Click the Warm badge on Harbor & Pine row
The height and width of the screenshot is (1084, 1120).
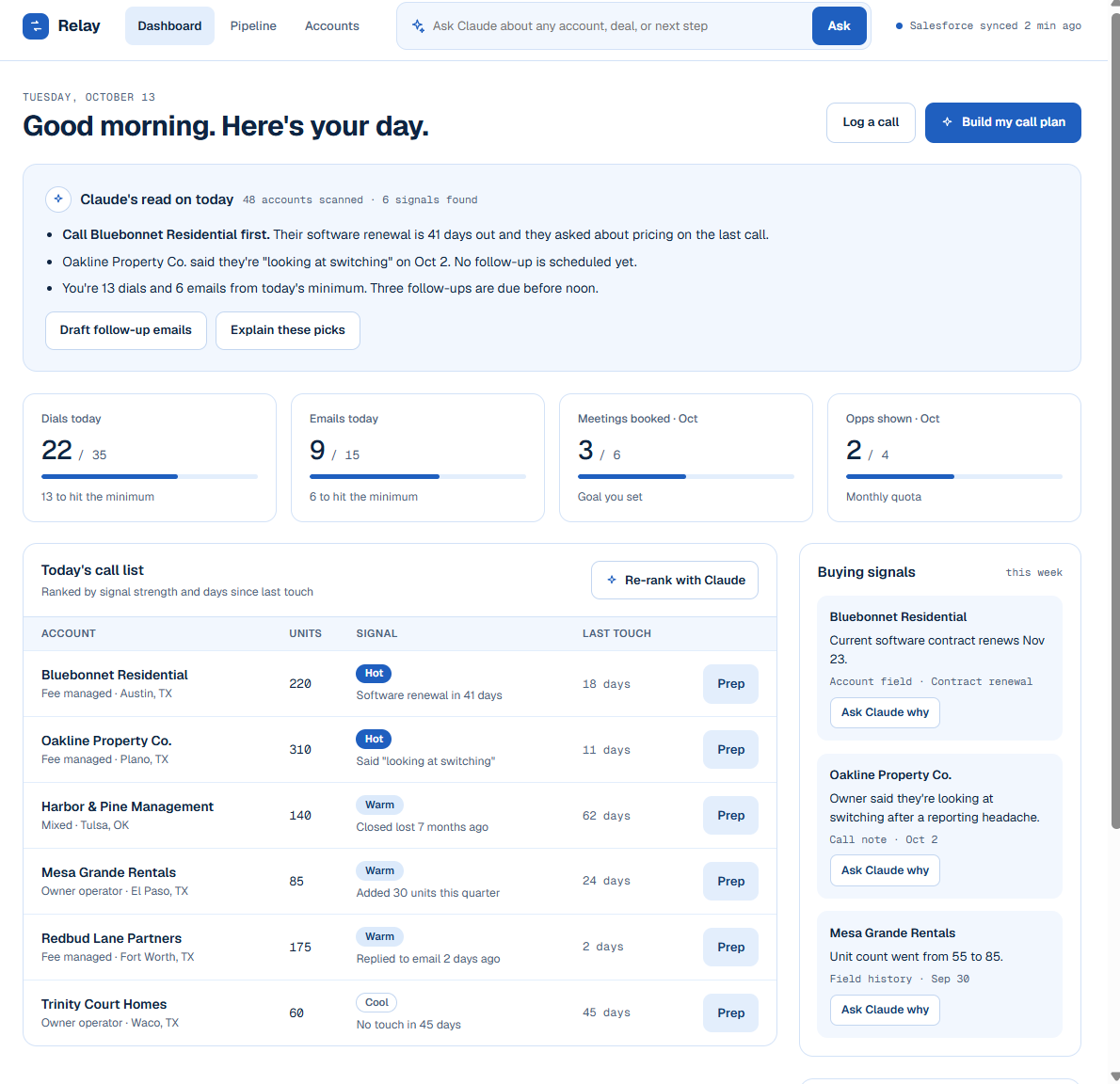tap(379, 805)
